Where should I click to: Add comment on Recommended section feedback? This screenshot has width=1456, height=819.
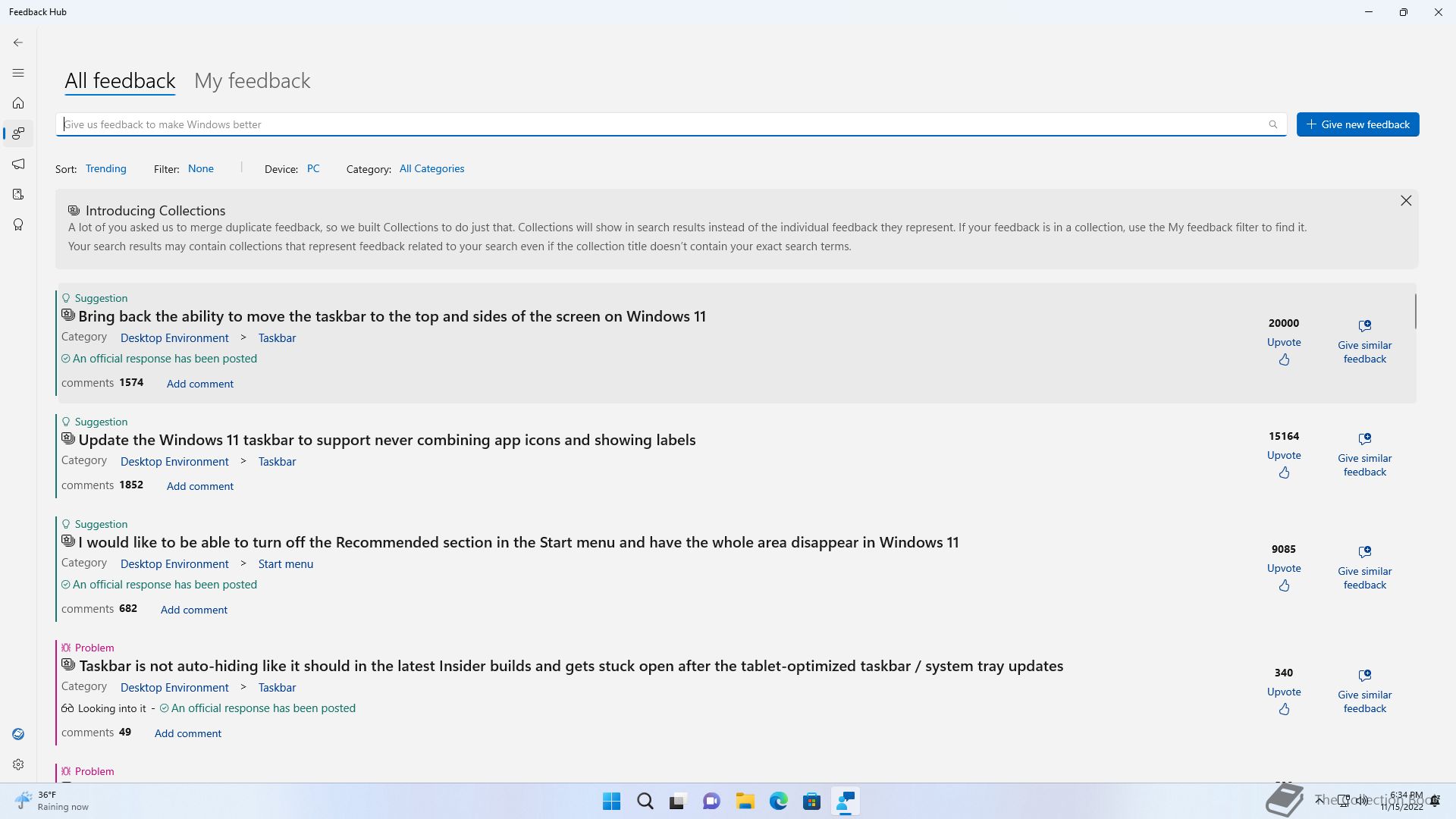194,610
